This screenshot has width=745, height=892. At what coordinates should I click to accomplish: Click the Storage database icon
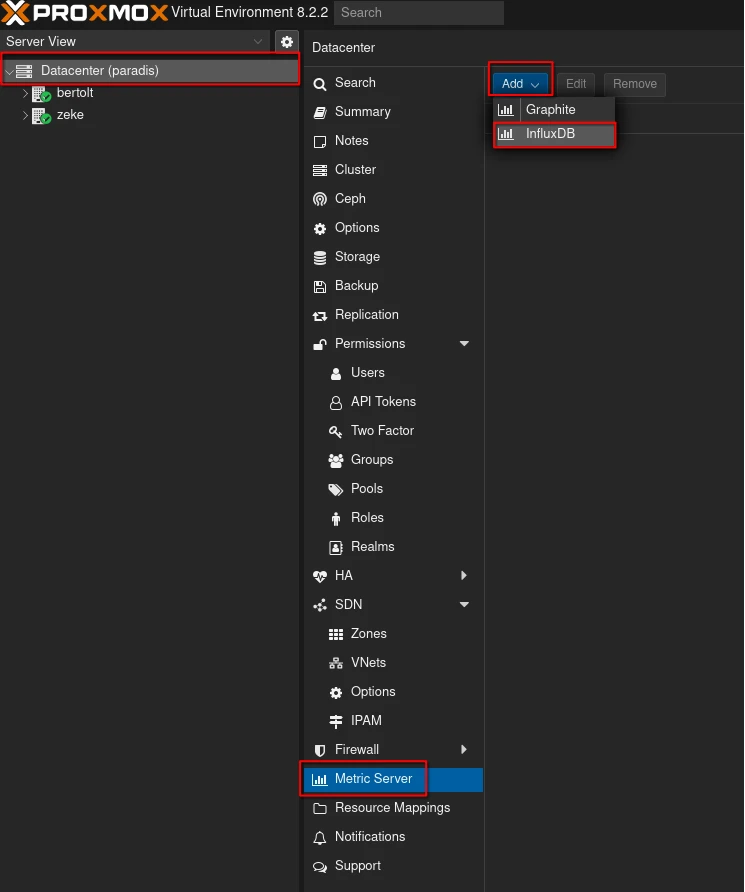320,257
